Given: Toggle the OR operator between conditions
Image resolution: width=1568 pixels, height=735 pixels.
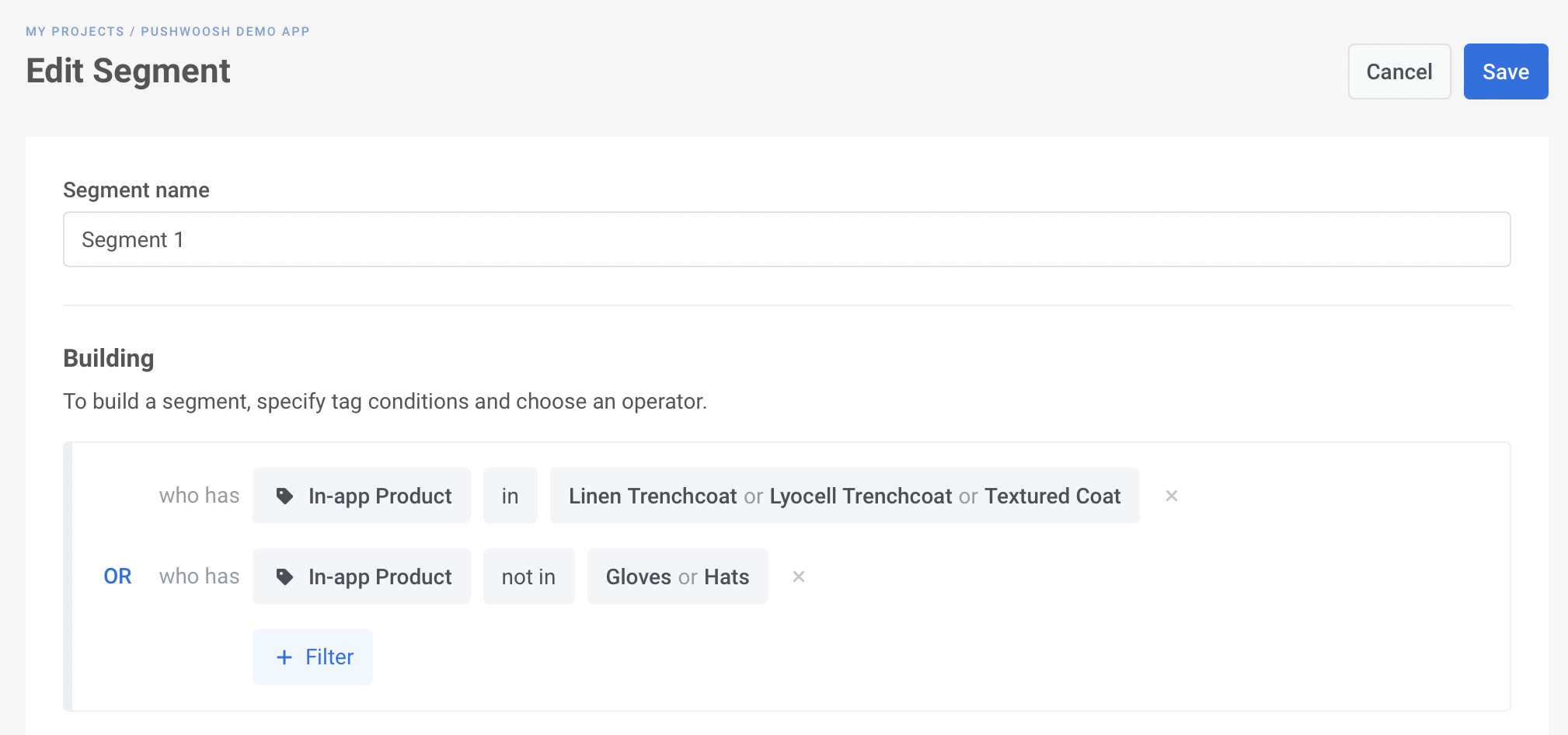Looking at the screenshot, I should [x=117, y=577].
